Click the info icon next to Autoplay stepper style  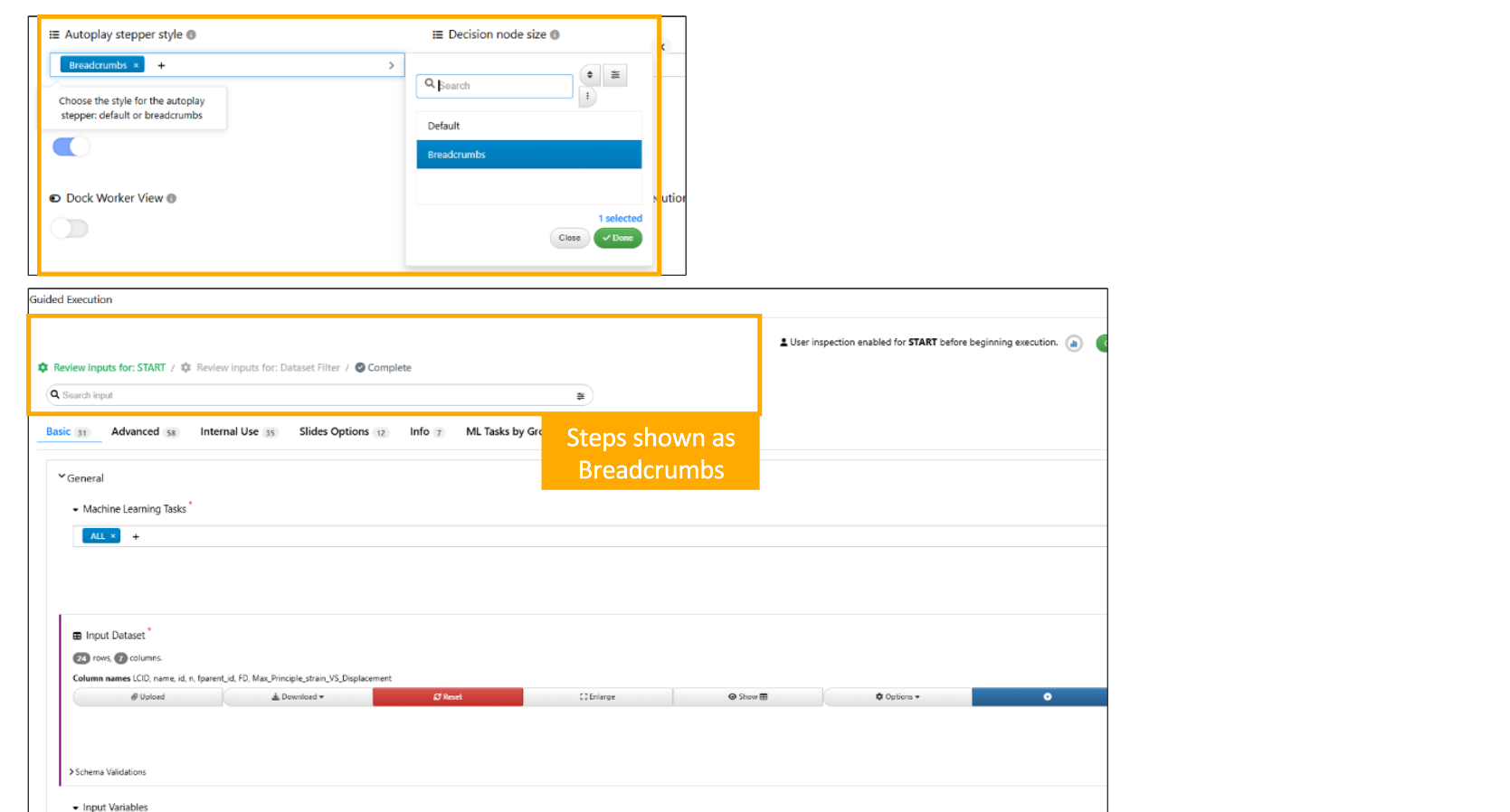click(x=191, y=35)
